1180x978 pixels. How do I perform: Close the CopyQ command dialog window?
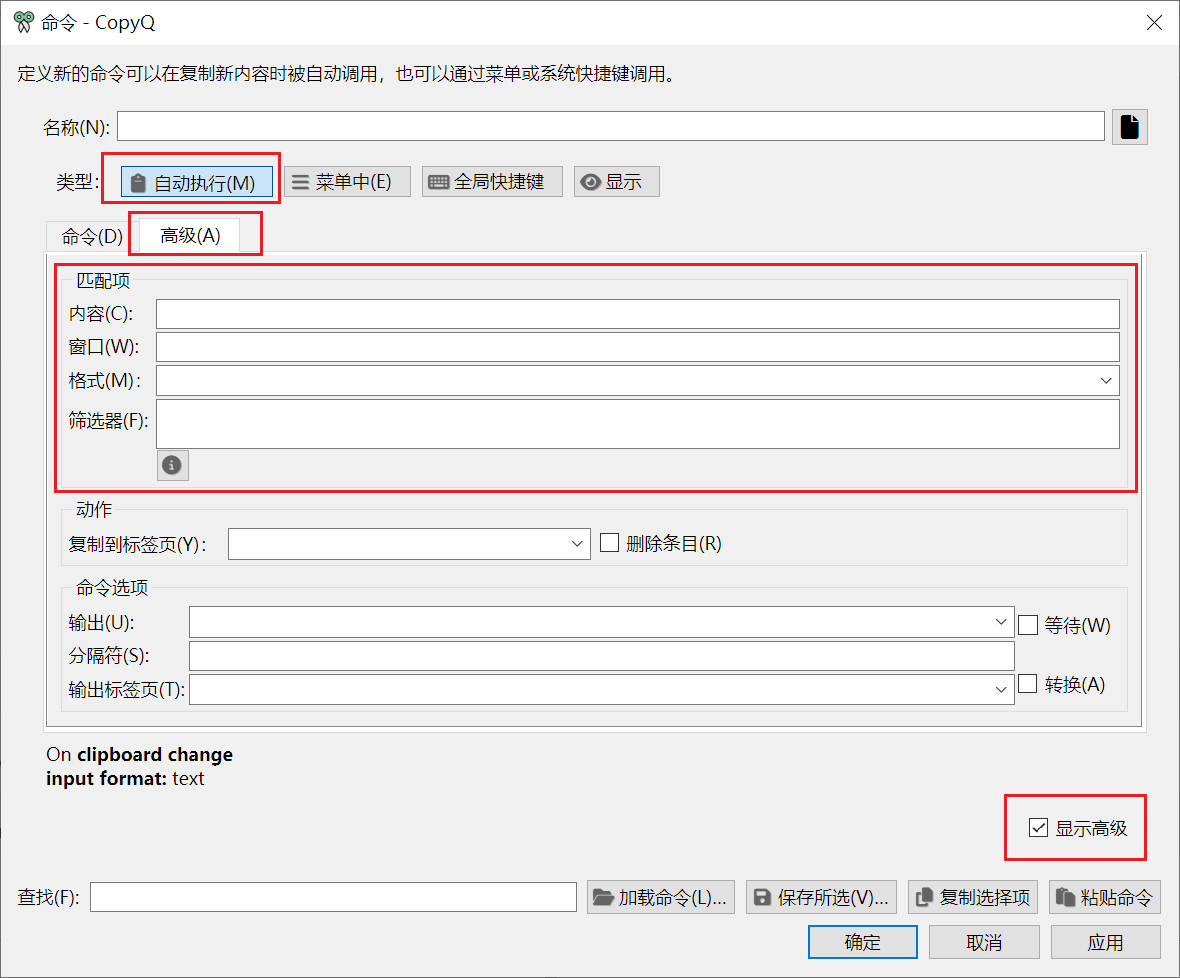tap(1154, 23)
